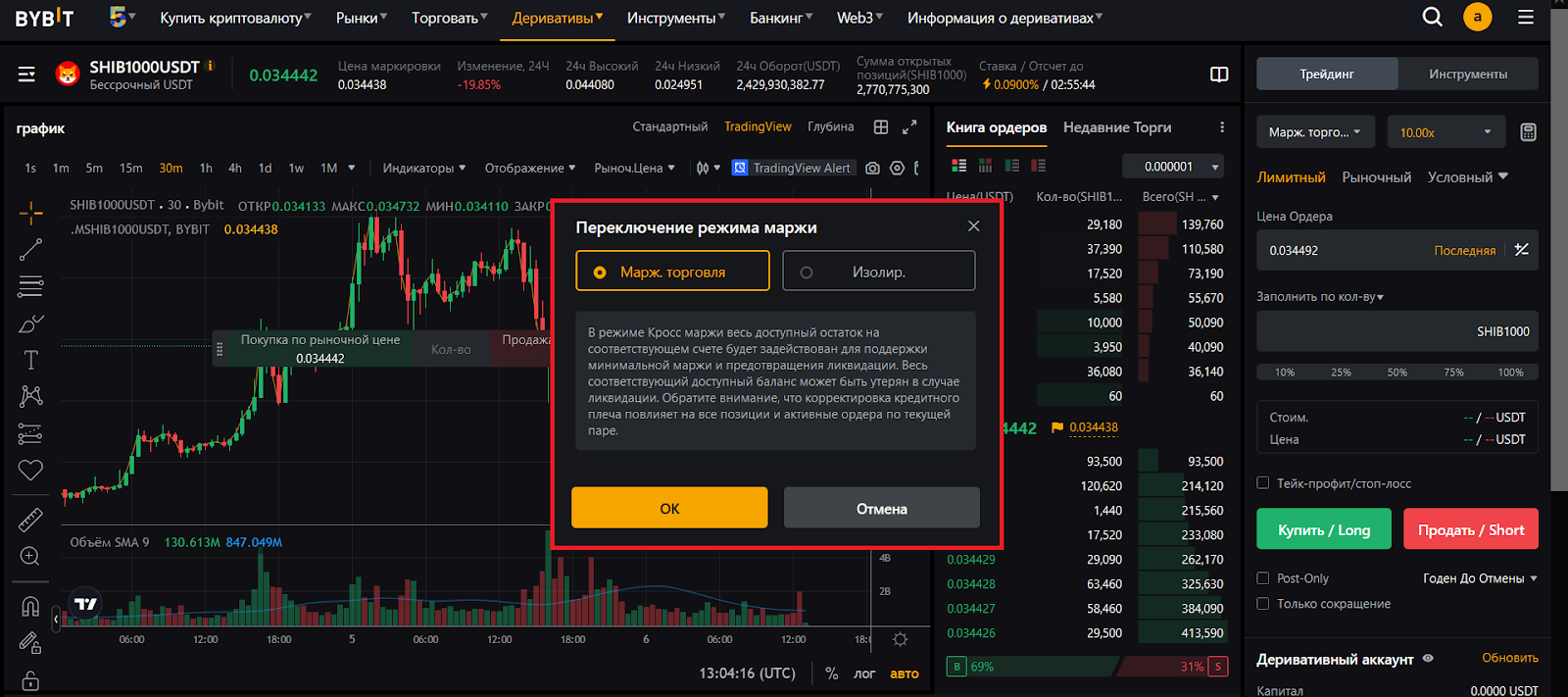
Task: Open chart settings hexagon icon
Action: 897,168
